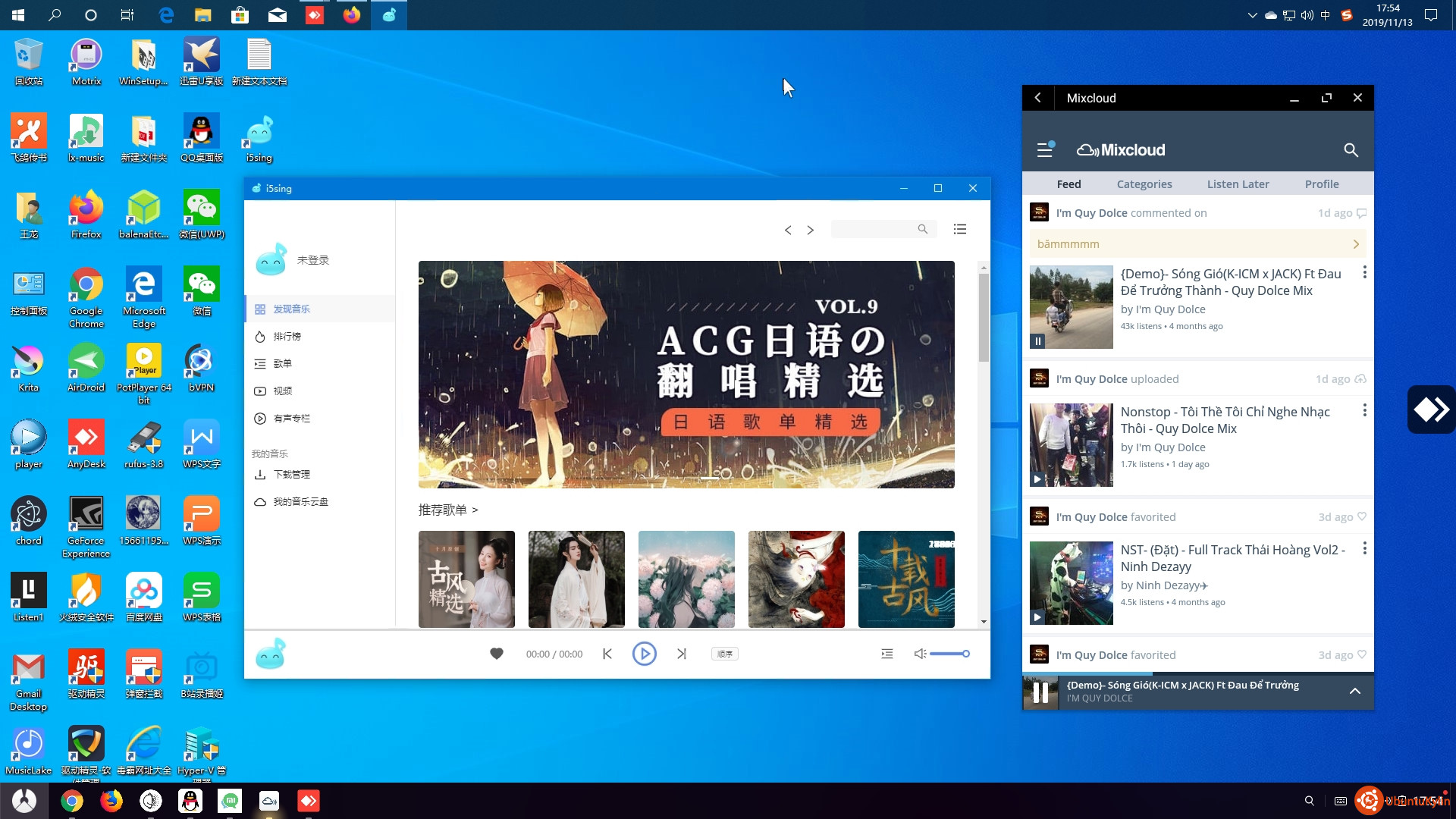The width and height of the screenshot is (1456, 819).
Task: Go to the 排行榜 rankings sidebar item
Action: click(287, 337)
